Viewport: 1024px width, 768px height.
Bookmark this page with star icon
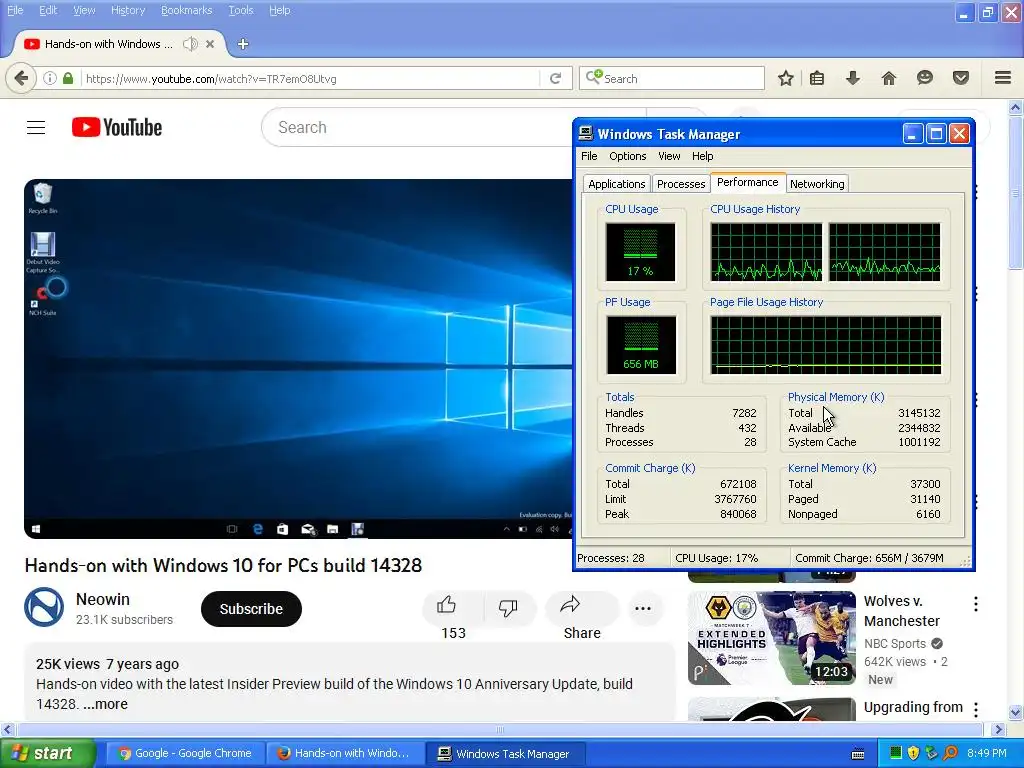pos(786,78)
